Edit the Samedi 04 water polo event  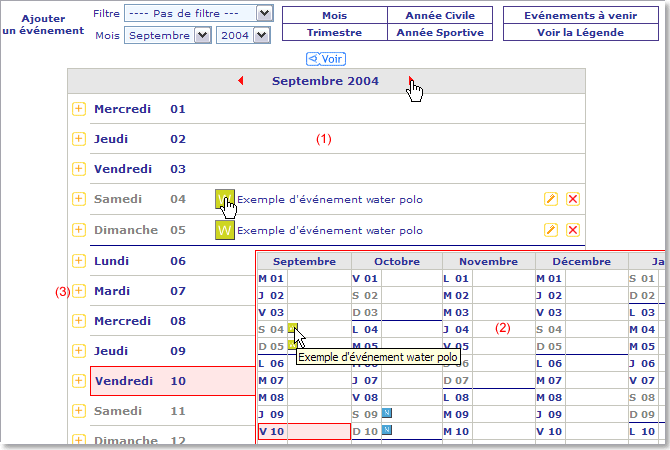click(551, 199)
